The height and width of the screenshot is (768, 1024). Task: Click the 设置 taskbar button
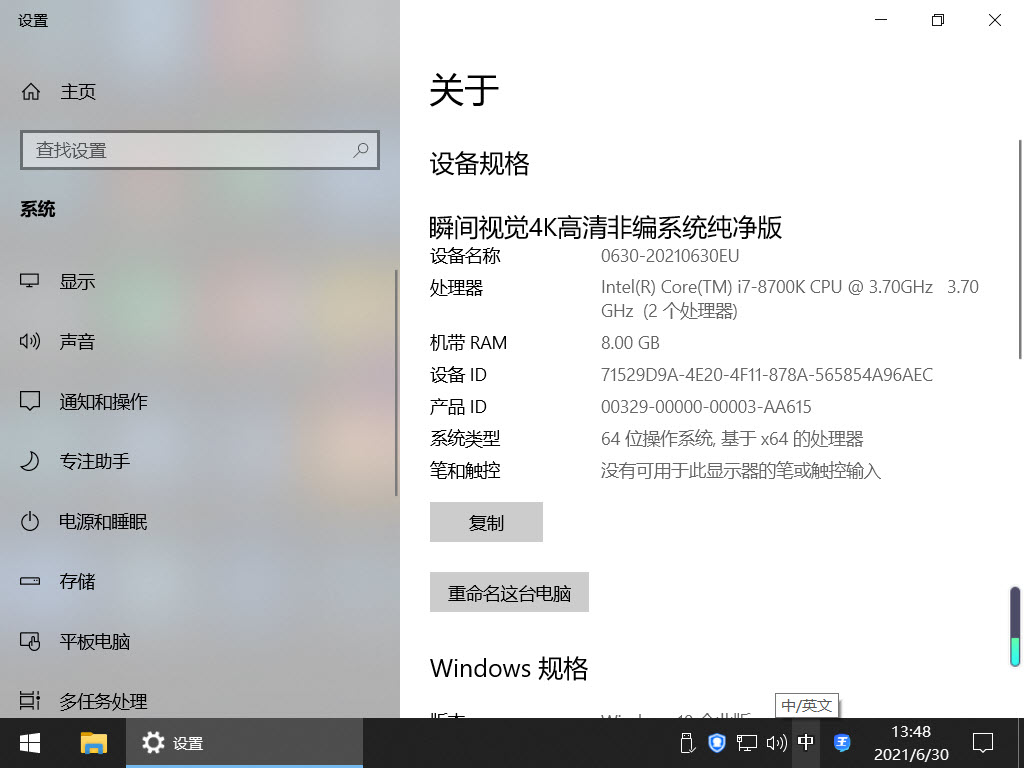(x=244, y=743)
